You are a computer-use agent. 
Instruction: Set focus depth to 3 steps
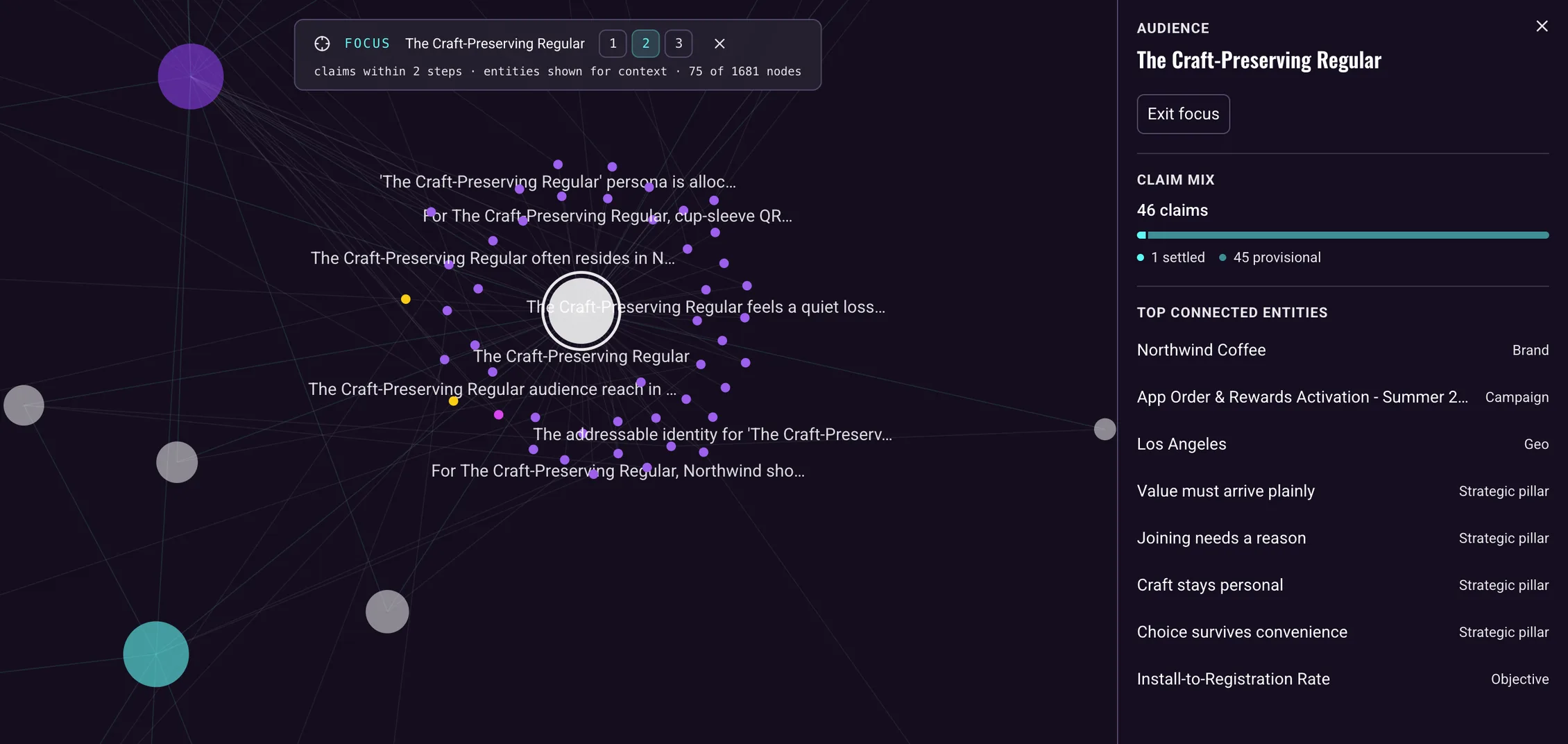pyautogui.click(x=679, y=44)
